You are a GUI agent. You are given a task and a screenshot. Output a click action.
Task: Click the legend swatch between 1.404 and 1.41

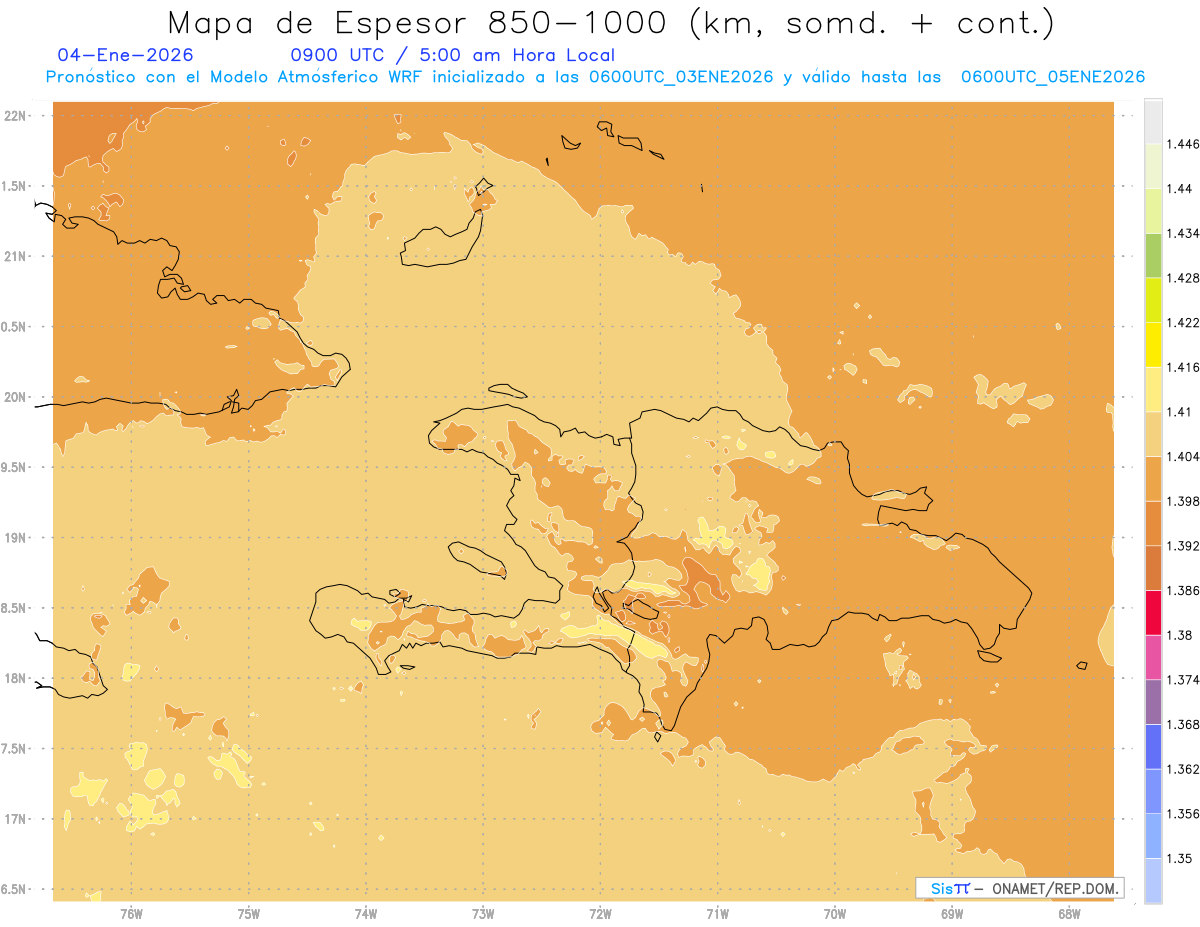pos(1153,434)
